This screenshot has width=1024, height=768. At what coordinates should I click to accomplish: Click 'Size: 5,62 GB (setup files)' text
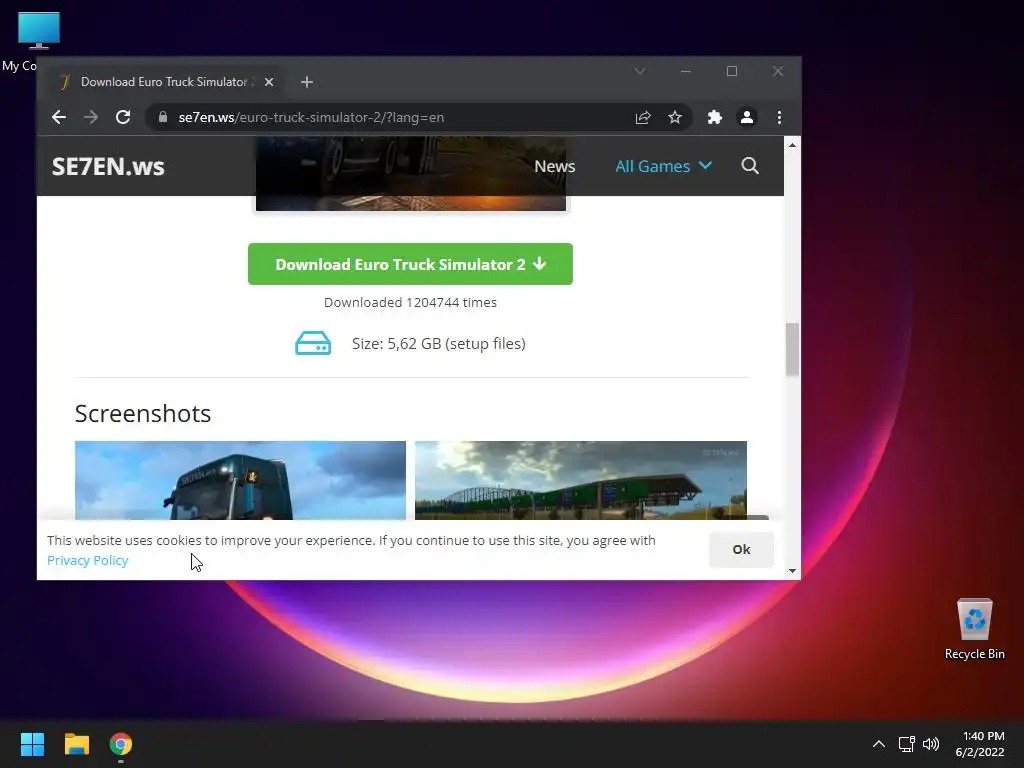tap(439, 344)
